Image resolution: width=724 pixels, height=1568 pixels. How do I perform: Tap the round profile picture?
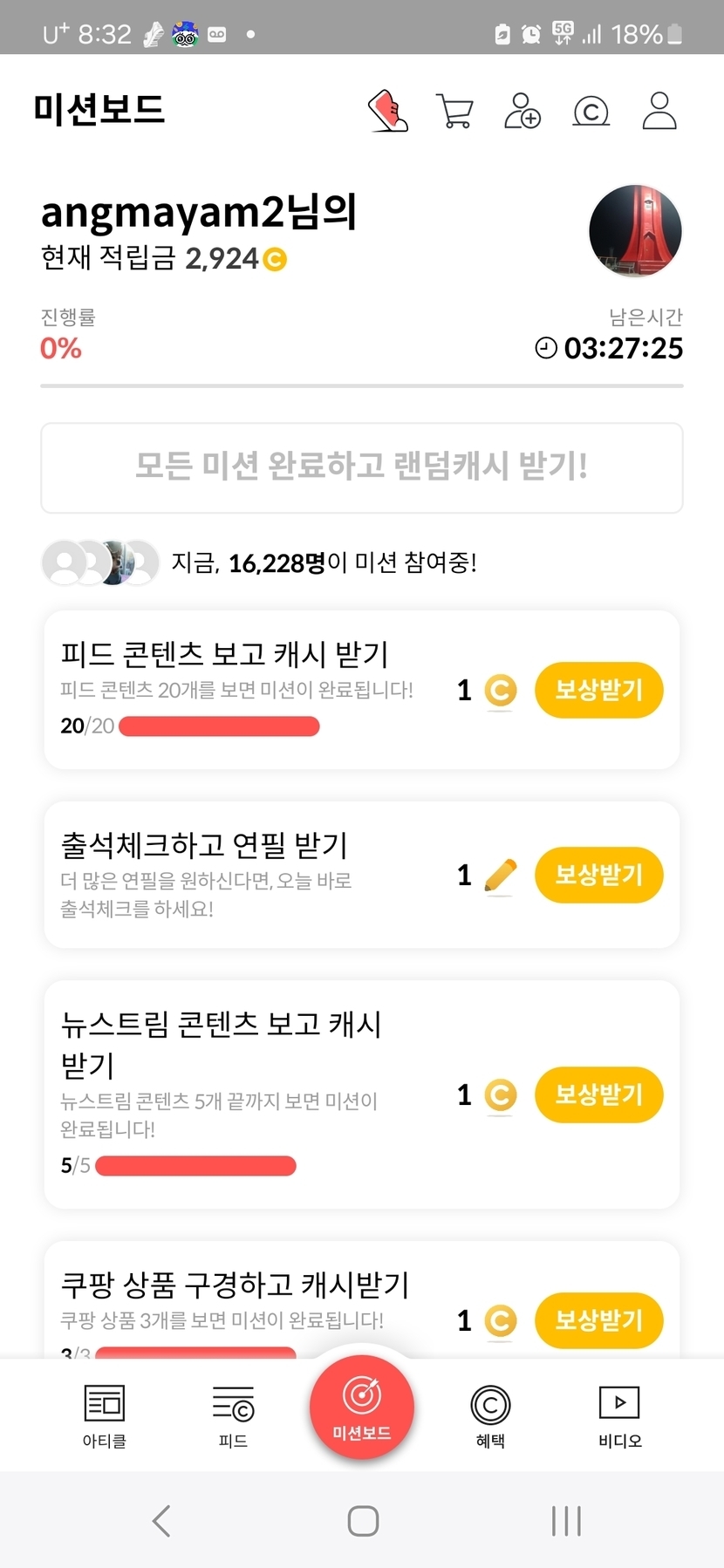pos(635,231)
